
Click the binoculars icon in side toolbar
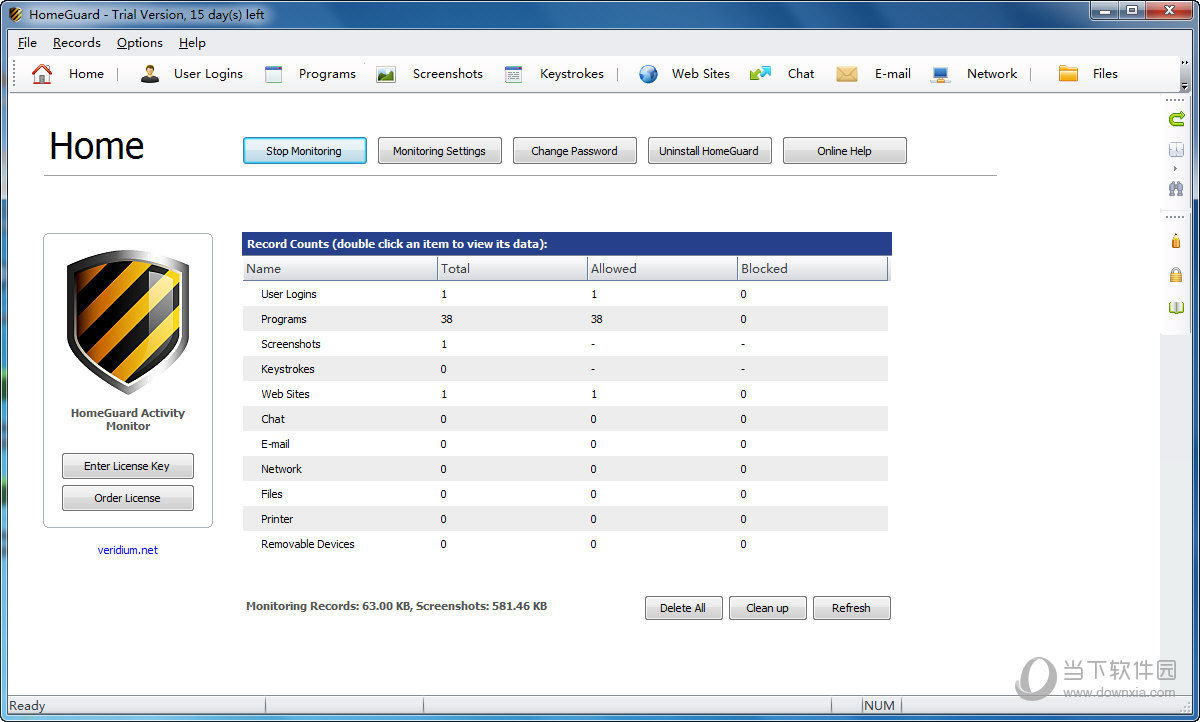pos(1176,188)
